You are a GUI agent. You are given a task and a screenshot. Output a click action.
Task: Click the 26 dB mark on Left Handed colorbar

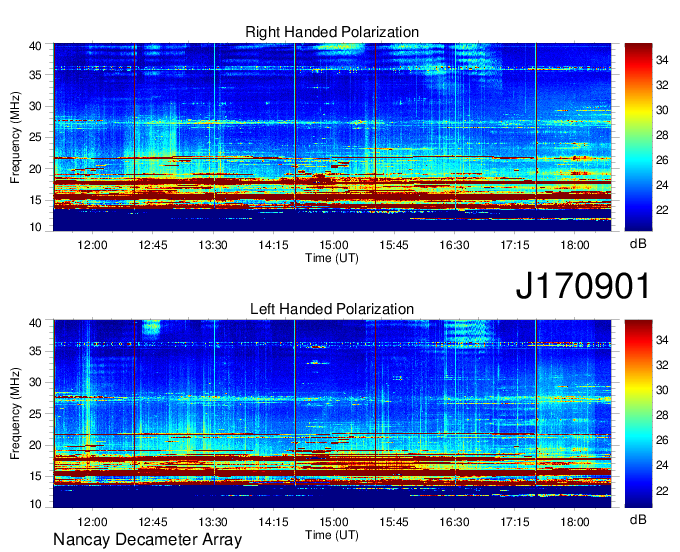click(662, 440)
